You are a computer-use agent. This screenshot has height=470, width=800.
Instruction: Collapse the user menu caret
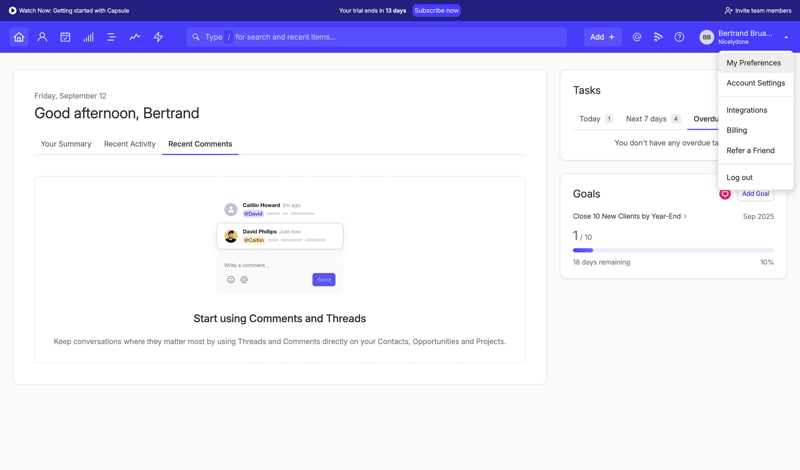(x=786, y=37)
